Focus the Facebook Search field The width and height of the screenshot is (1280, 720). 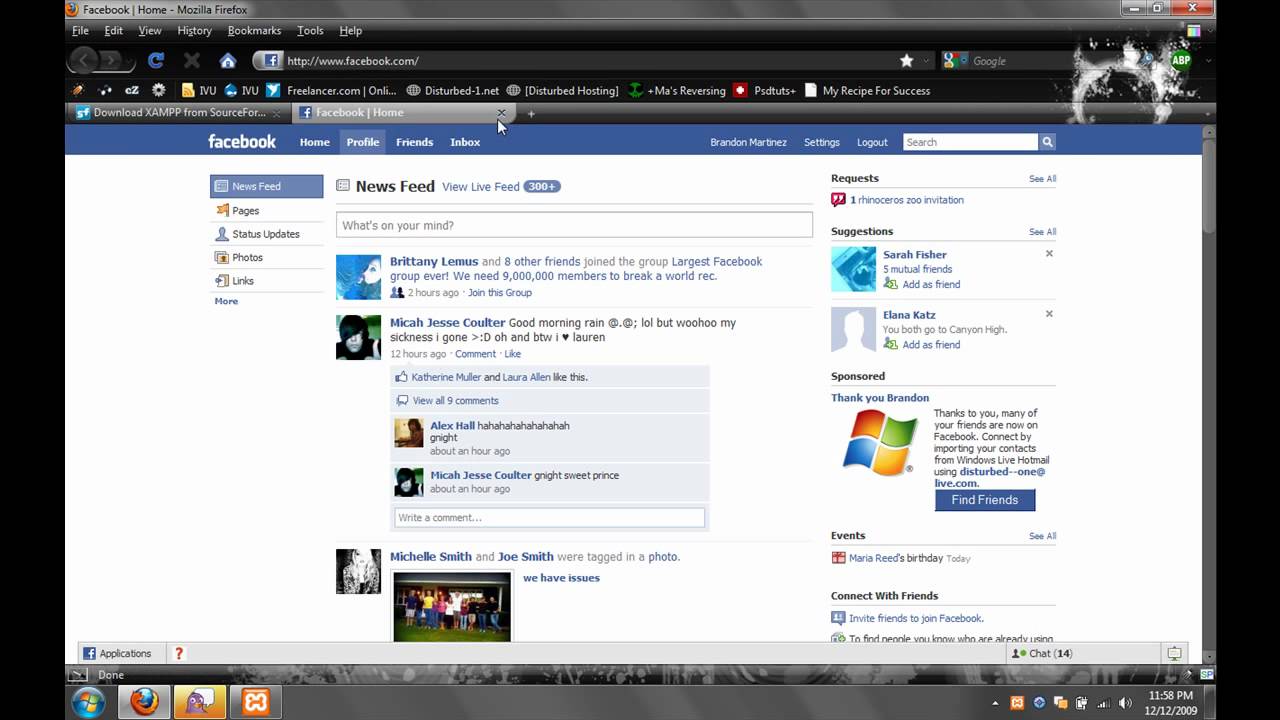(970, 142)
